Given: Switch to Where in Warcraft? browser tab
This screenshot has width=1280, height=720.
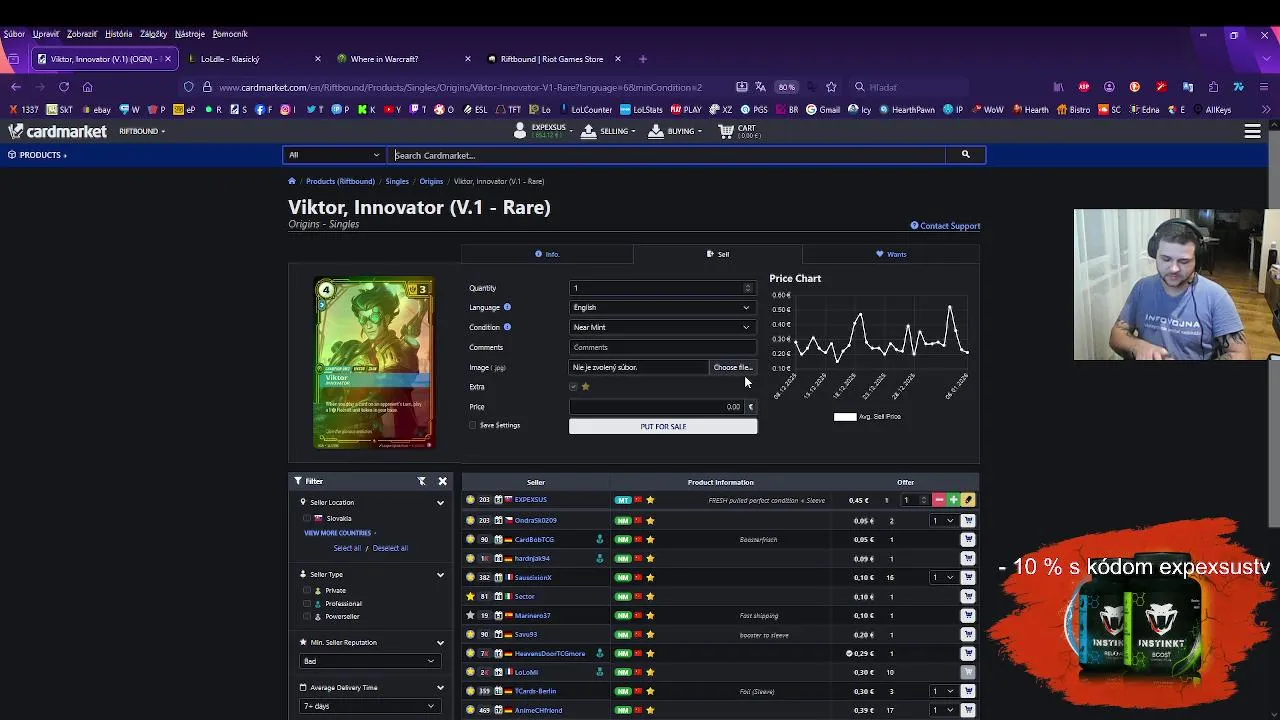Looking at the screenshot, I should (x=403, y=59).
